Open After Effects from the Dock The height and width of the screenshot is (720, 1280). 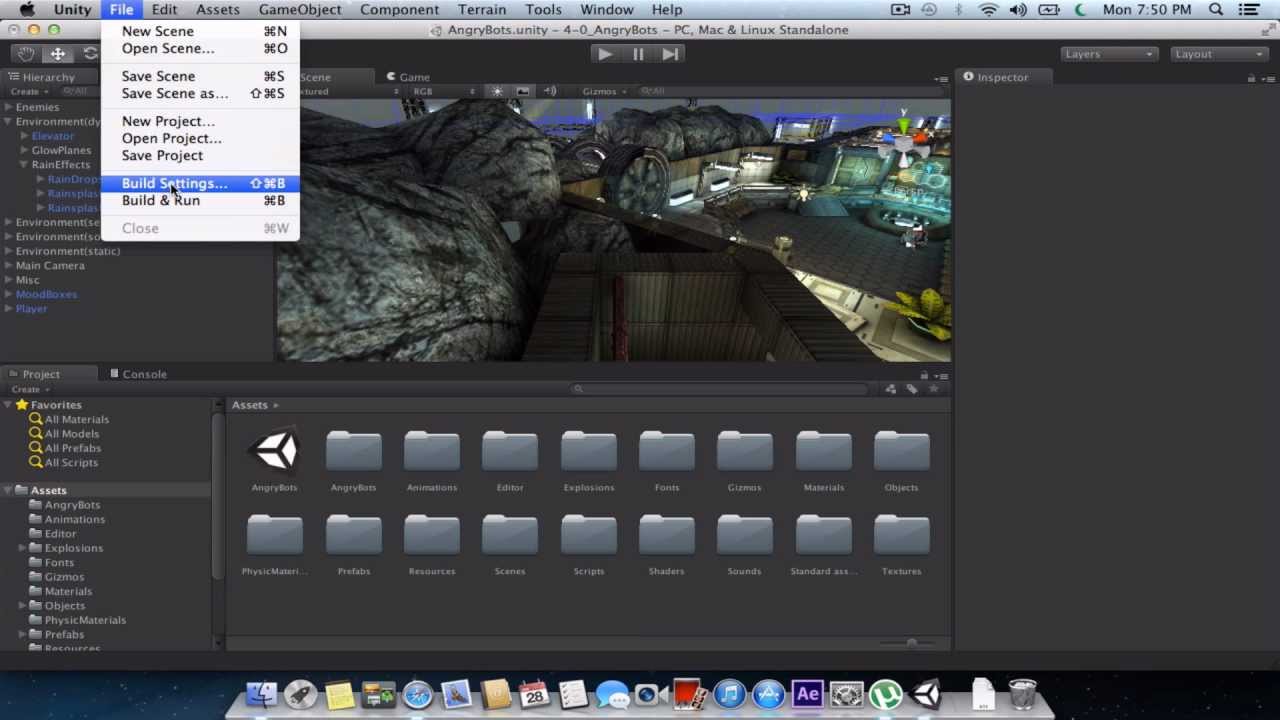pos(807,694)
